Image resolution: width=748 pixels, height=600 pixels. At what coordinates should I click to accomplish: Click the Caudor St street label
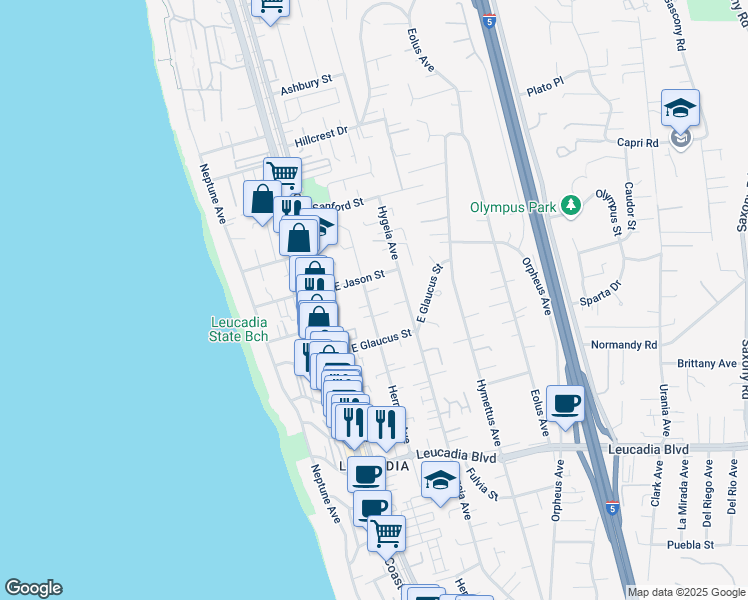pos(630,206)
